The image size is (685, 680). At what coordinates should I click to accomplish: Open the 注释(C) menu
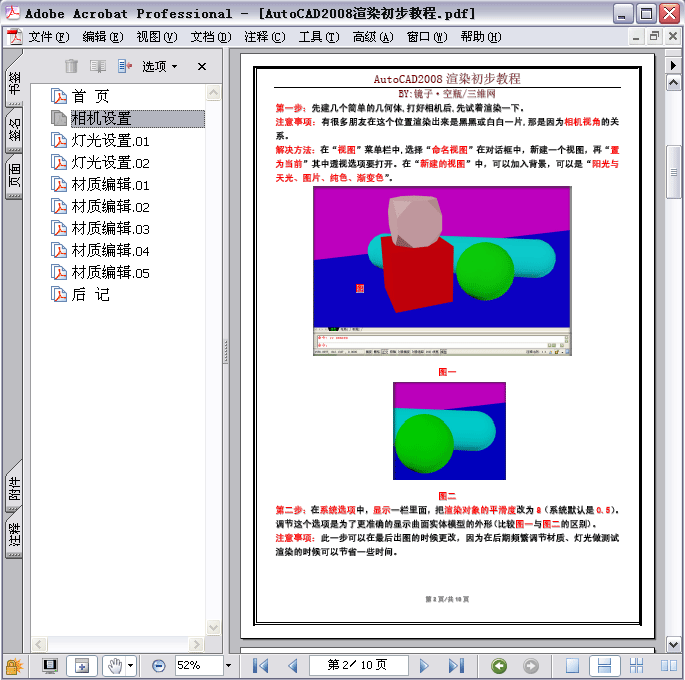pos(265,37)
